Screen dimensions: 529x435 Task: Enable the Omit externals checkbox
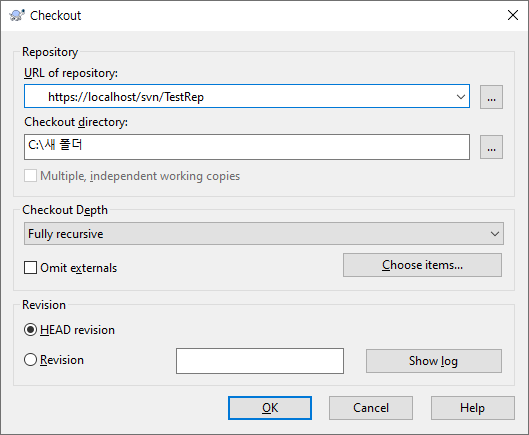point(30,268)
